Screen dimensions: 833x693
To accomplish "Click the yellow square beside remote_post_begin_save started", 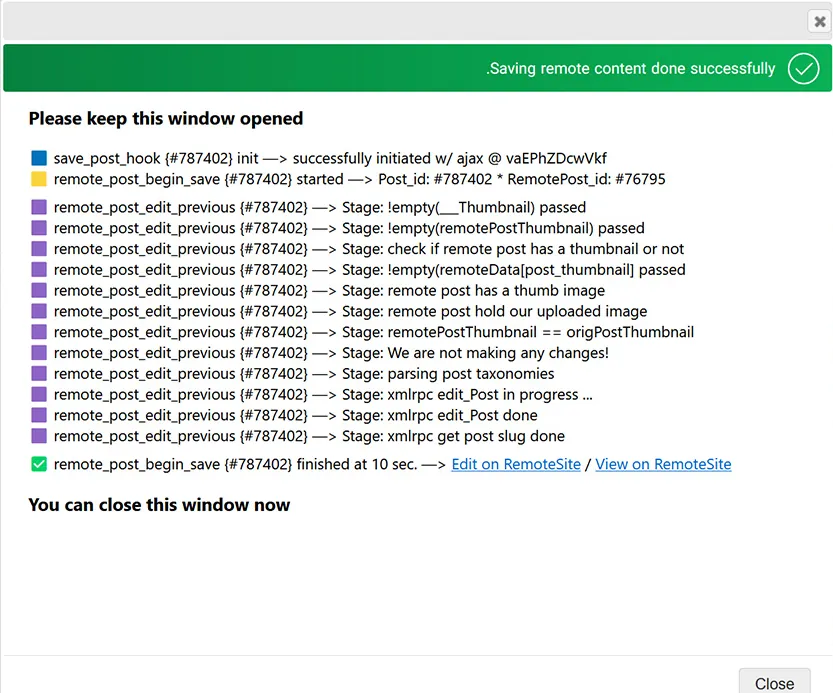I will coord(39,179).
